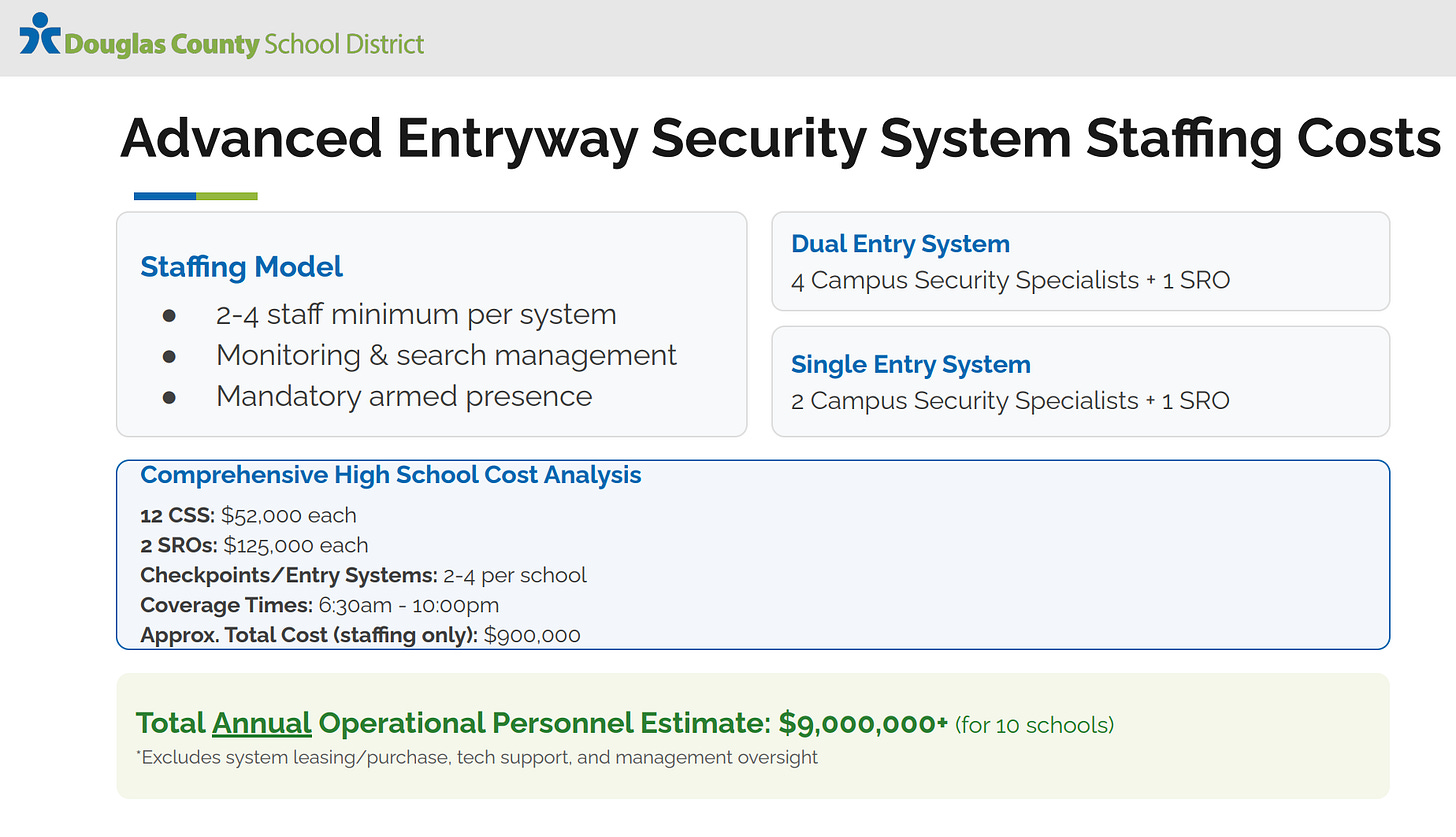Click the Staffing Model heading
Viewport: 1456px width, 837px height.
[x=241, y=267]
